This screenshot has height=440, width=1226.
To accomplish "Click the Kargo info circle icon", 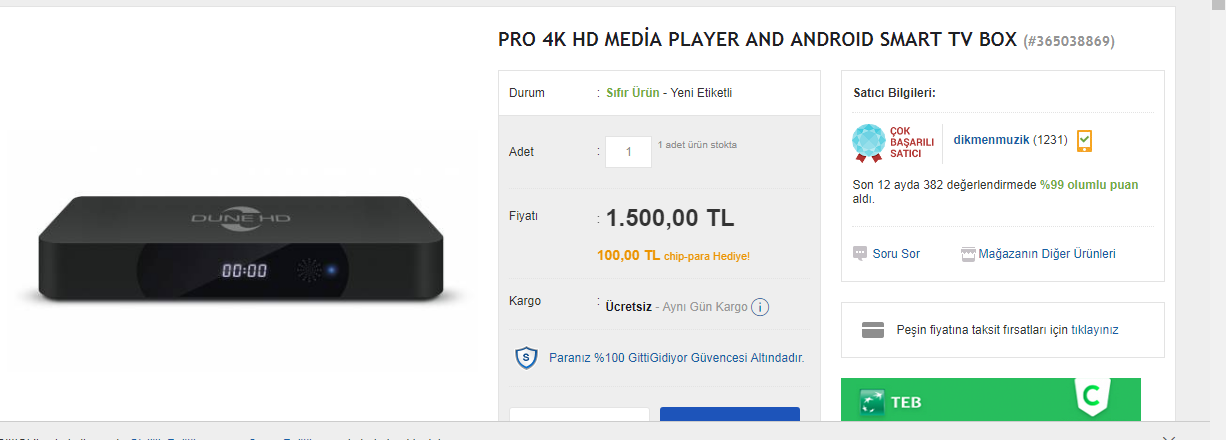I will coord(760,307).
